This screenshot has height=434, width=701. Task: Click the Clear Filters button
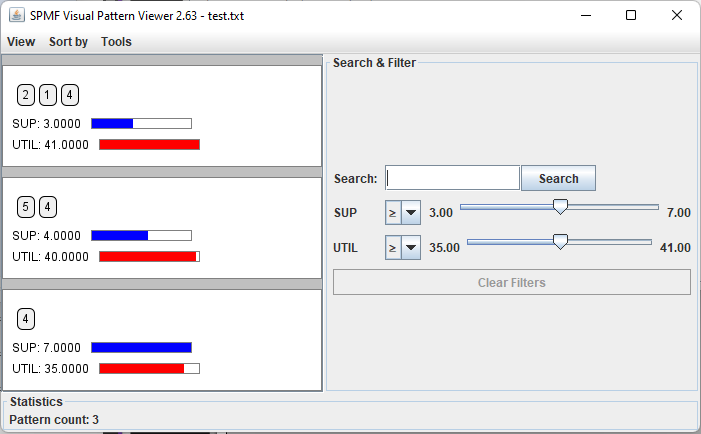(511, 282)
